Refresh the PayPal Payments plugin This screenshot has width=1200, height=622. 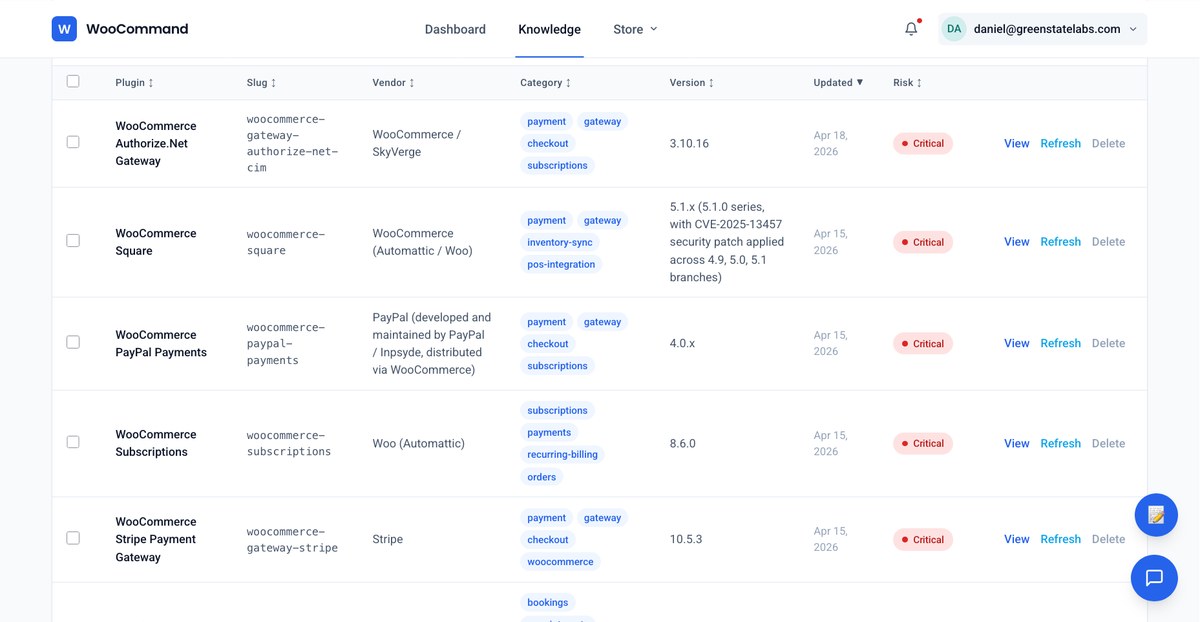click(1060, 343)
